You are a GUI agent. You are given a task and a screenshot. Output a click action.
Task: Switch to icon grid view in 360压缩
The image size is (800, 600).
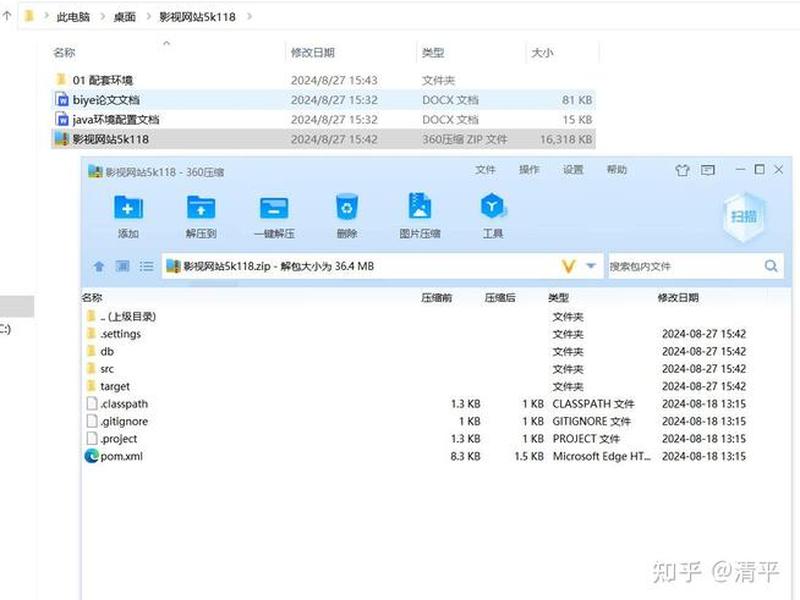(x=122, y=266)
